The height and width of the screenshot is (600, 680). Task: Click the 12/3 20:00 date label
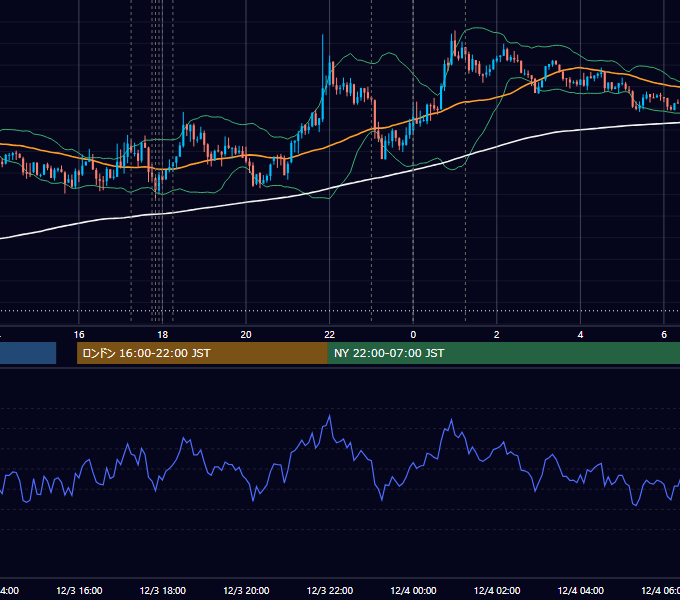click(246, 590)
